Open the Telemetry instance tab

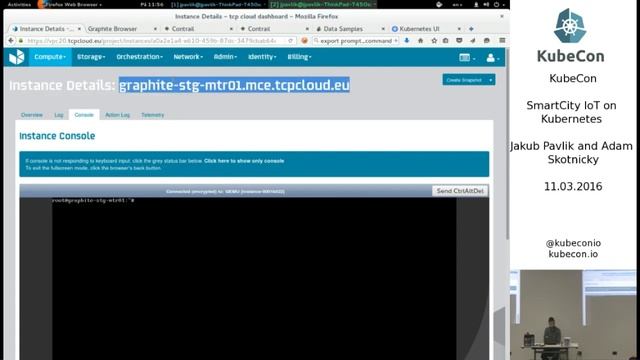153,115
